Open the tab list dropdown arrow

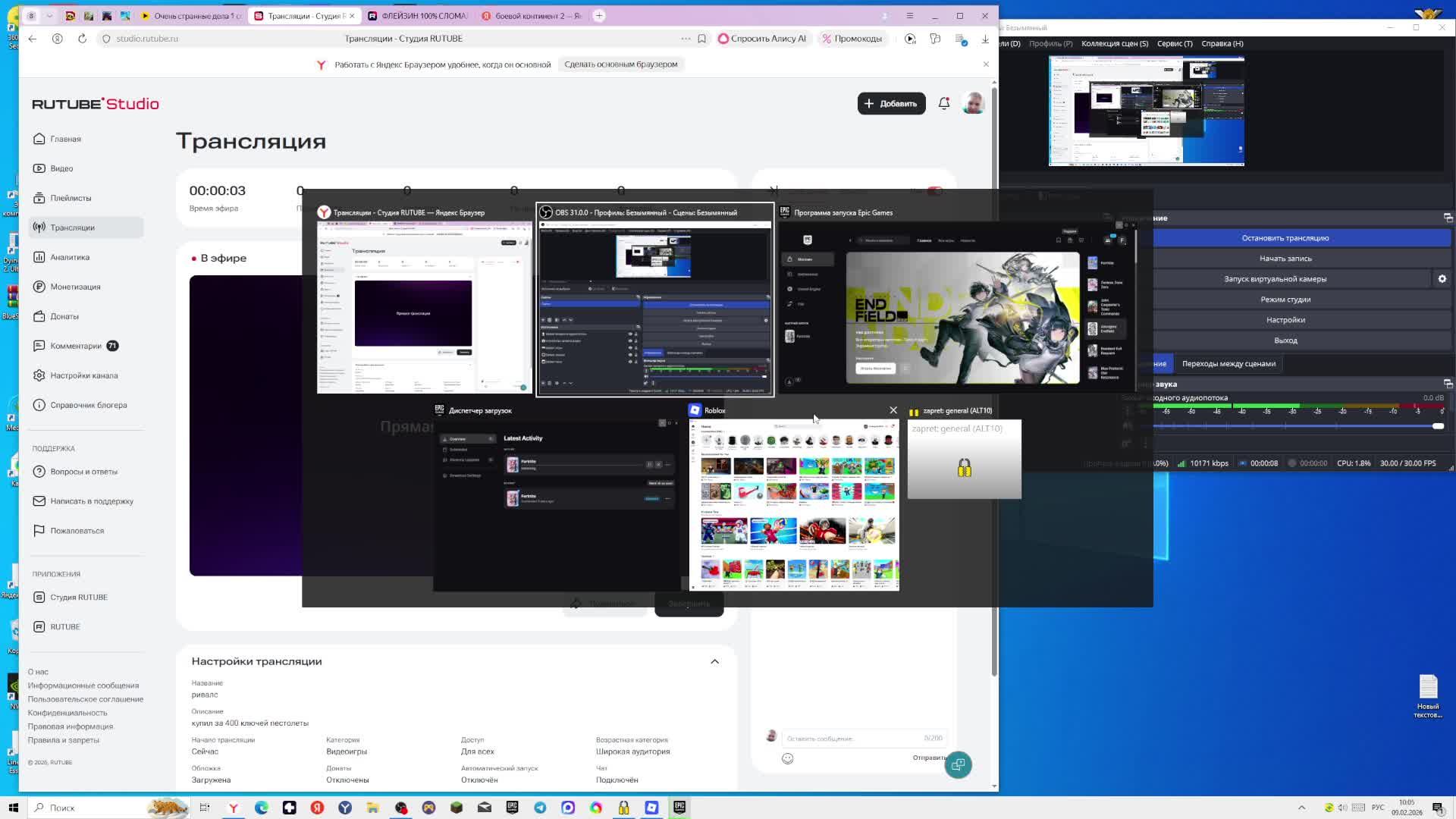(x=49, y=15)
